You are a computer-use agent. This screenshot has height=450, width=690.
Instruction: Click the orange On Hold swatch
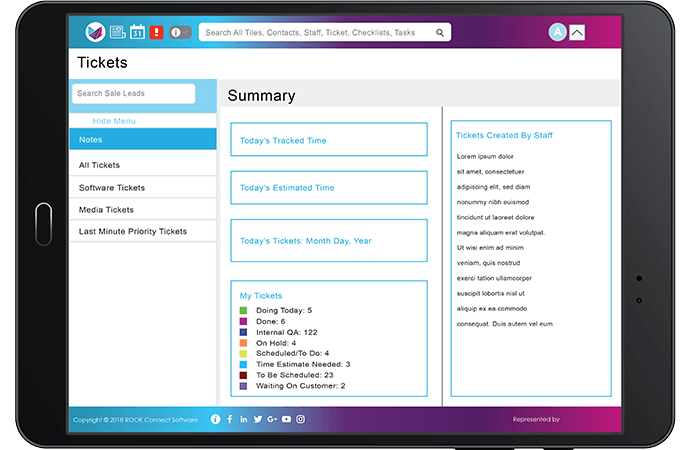tap(243, 343)
